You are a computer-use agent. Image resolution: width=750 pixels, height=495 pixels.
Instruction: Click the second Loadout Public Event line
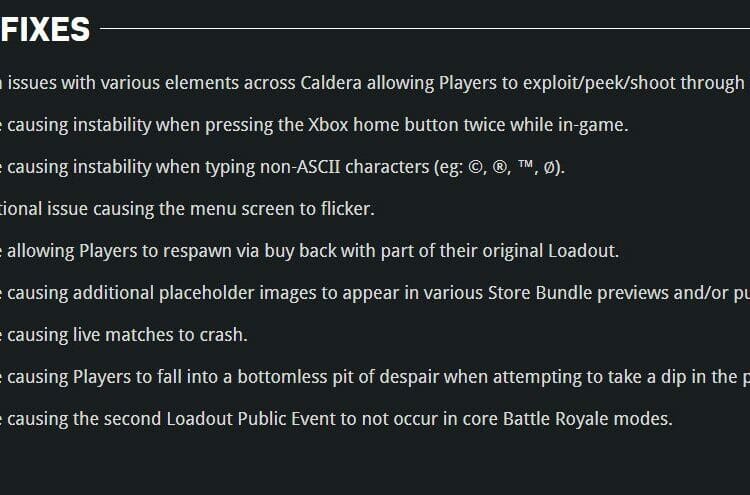point(336,419)
